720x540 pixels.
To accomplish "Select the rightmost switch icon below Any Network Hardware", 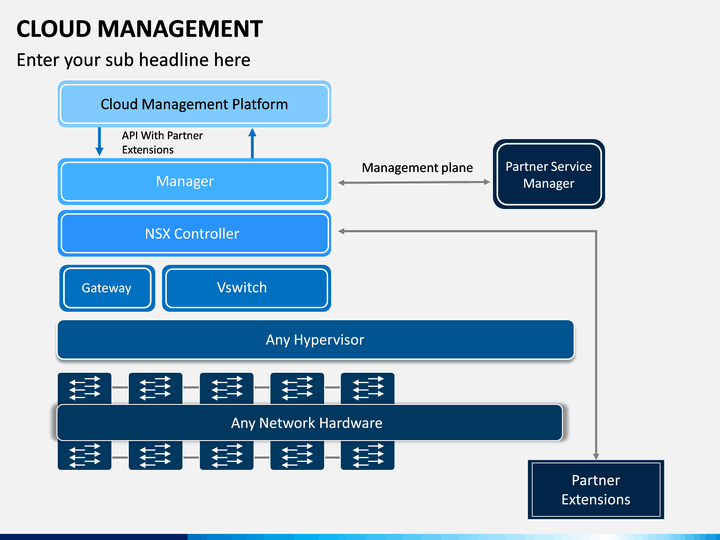I will click(368, 455).
